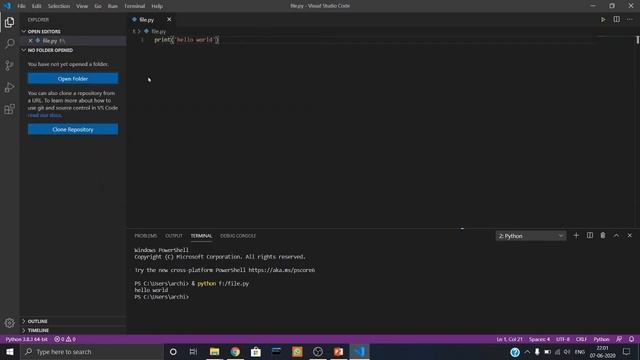Screen dimensions: 640x360
Task: Open the Manage gear menu
Action: pos(9,323)
